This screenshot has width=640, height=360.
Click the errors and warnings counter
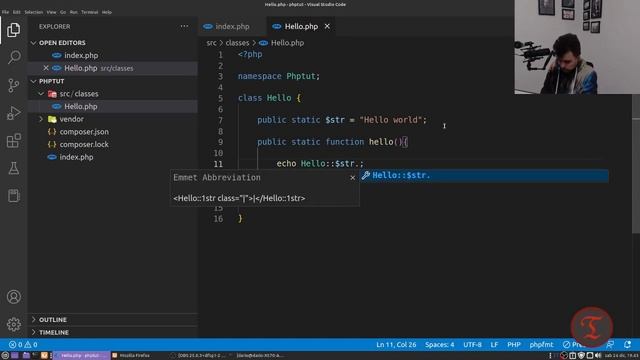click(23, 345)
